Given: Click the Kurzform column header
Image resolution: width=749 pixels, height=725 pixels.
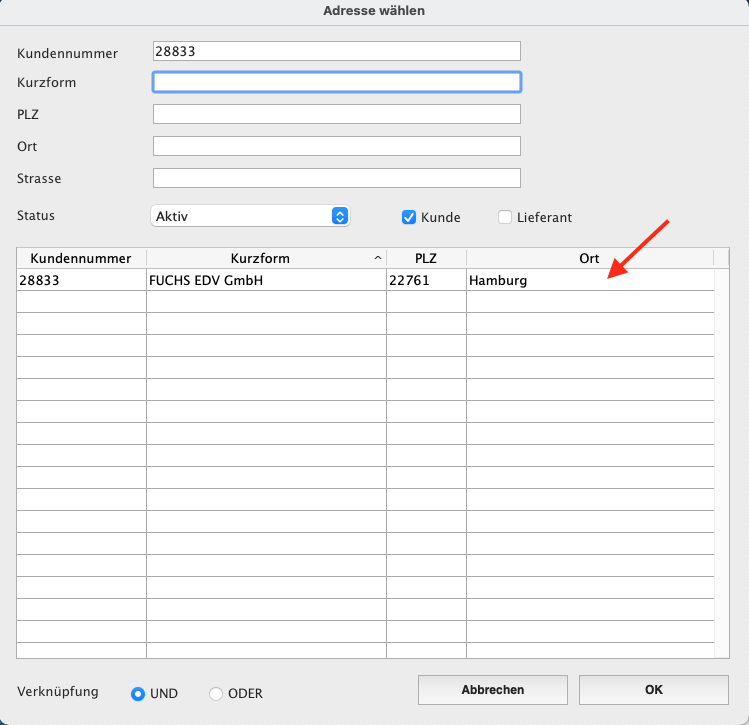Looking at the screenshot, I should click(x=260, y=258).
